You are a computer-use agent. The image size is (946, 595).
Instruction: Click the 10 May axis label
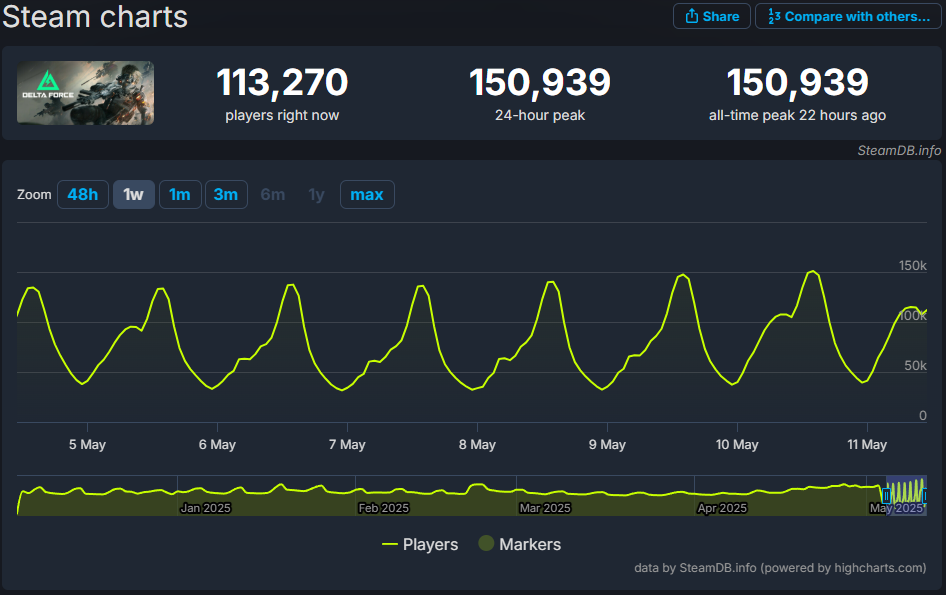(x=737, y=445)
